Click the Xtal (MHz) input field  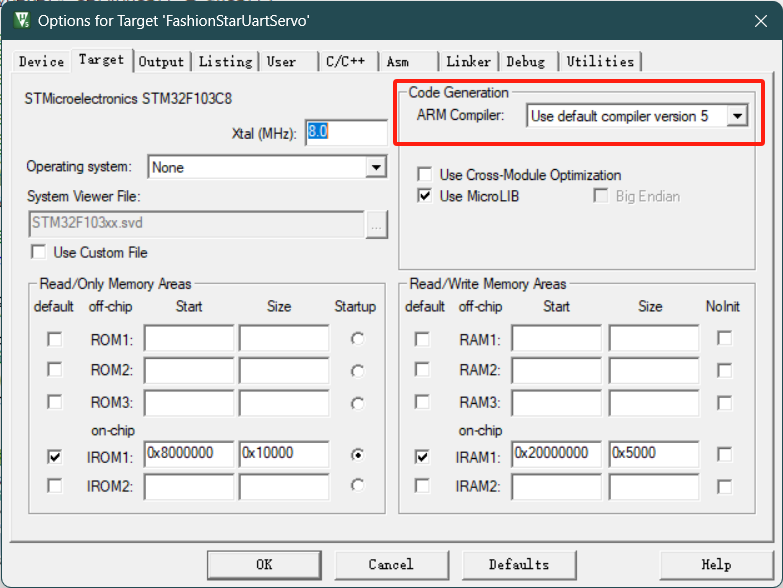[x=345, y=133]
